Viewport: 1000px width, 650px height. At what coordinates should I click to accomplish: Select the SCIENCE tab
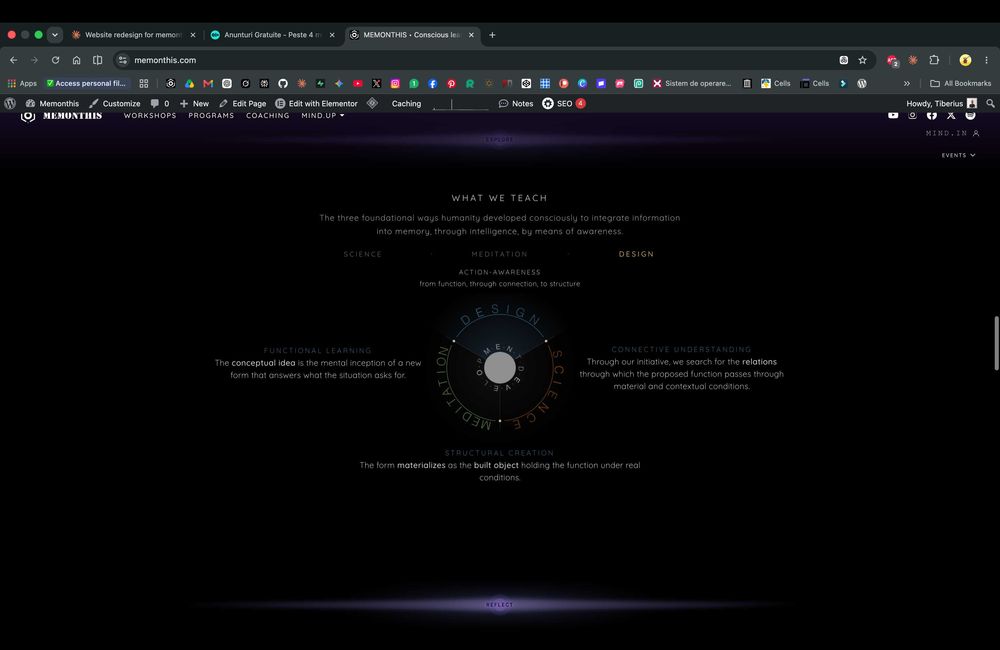tap(362, 254)
